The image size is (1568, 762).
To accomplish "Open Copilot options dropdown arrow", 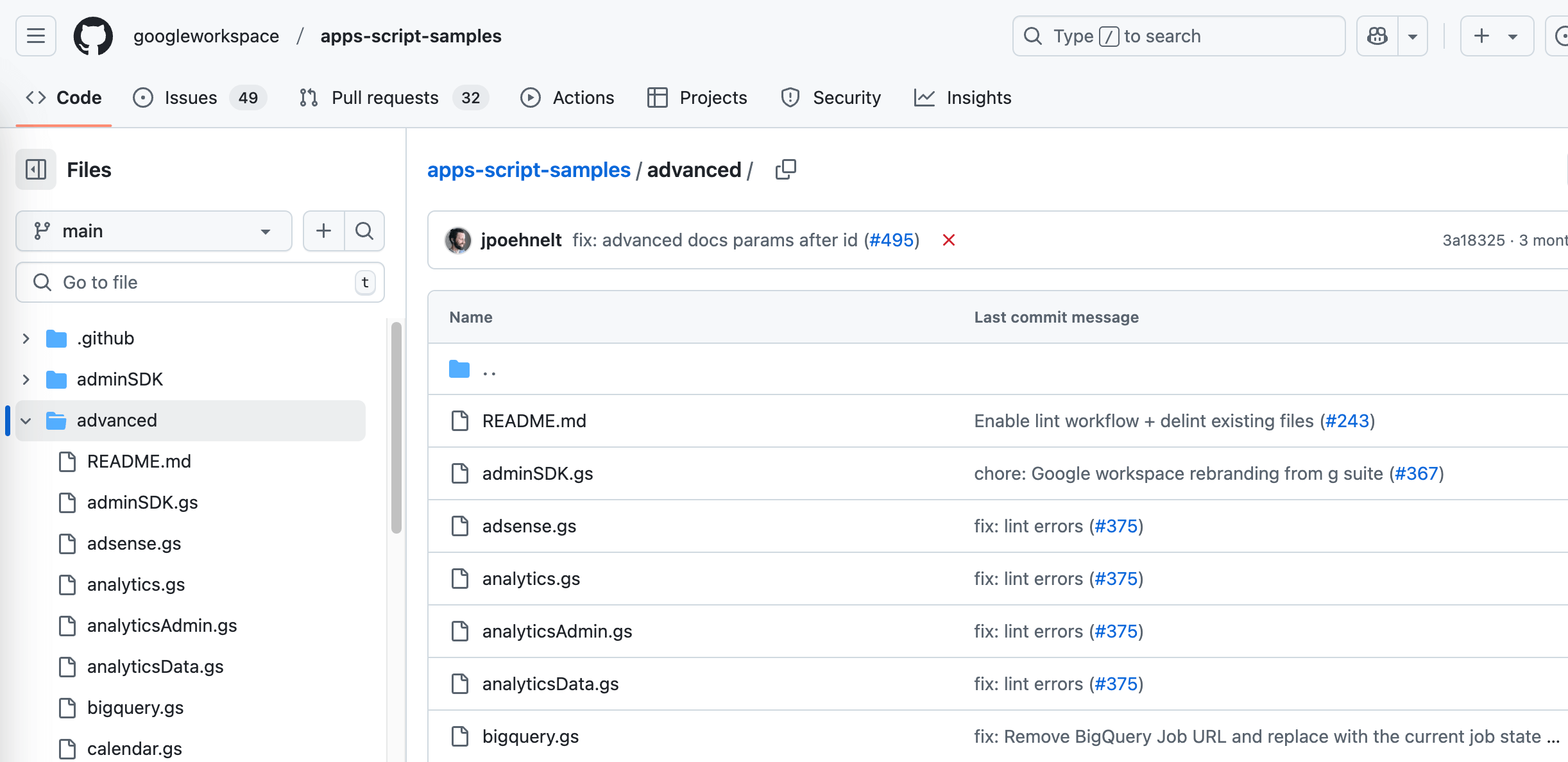I will [x=1413, y=36].
